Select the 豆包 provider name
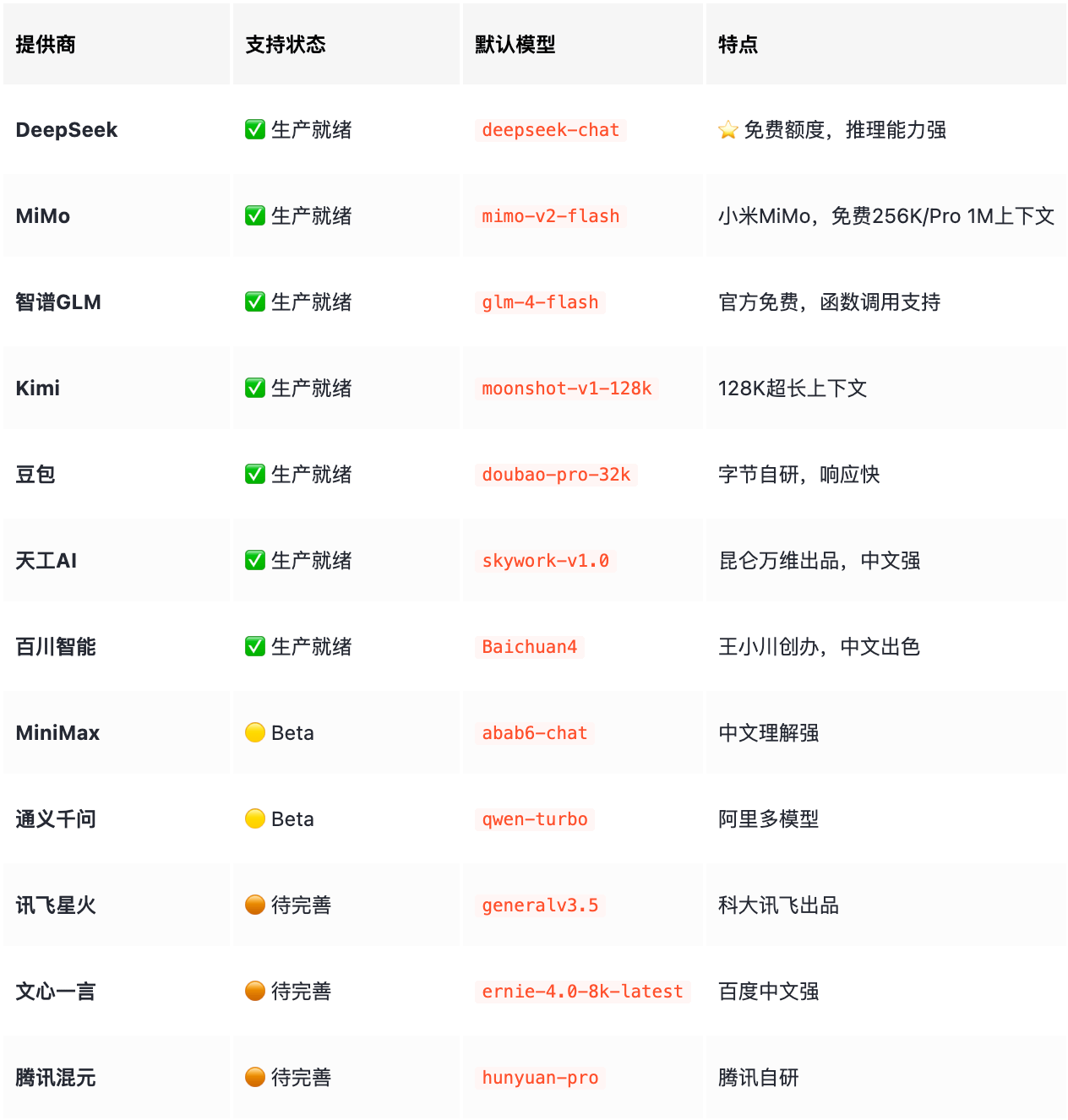Viewport: 1068px width, 1120px height. [x=35, y=474]
